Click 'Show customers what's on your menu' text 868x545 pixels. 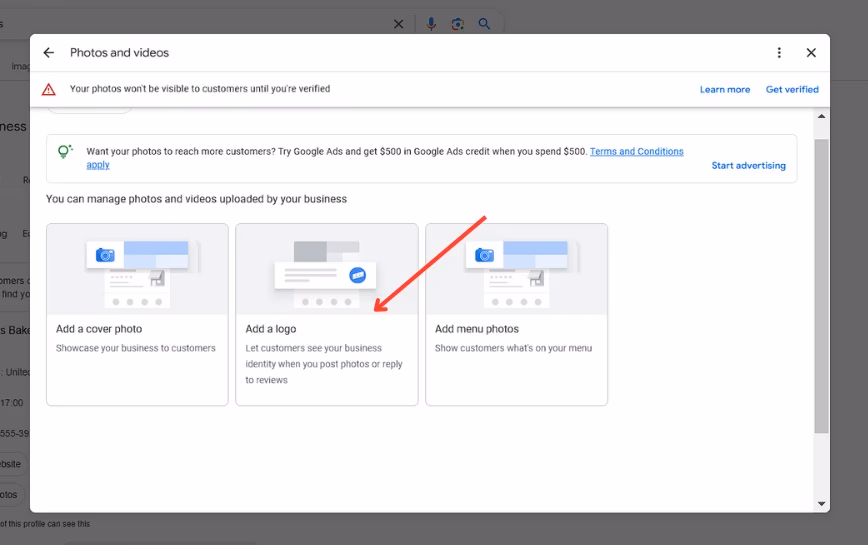(x=513, y=348)
